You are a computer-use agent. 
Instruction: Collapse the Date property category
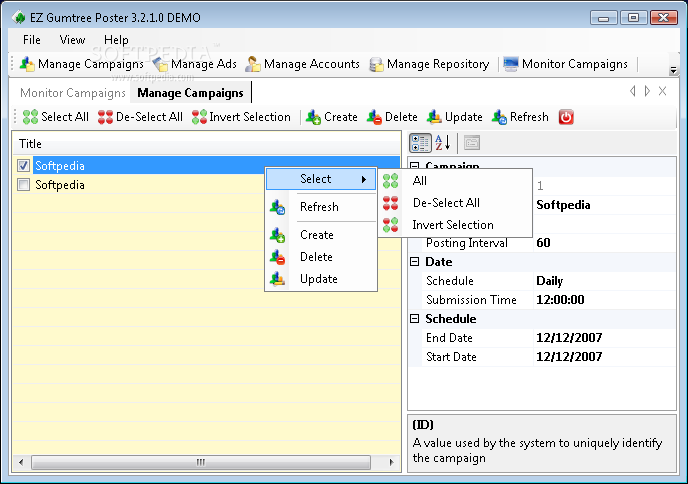click(415, 262)
